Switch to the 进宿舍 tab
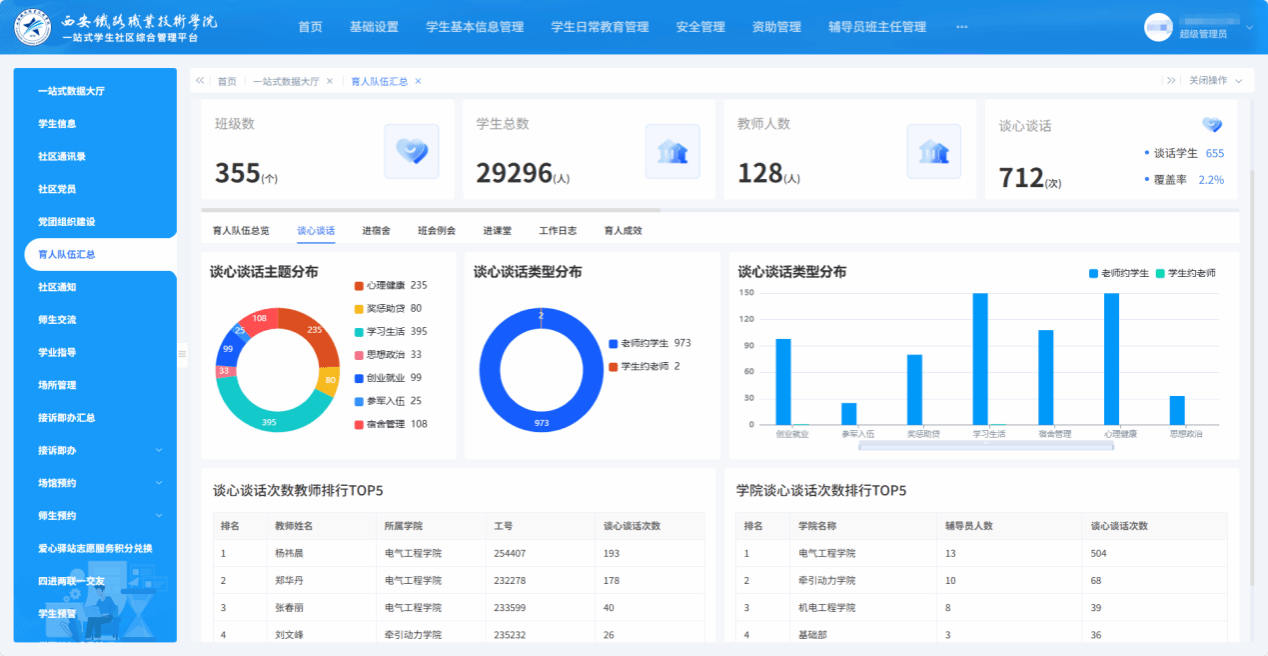 pyautogui.click(x=376, y=231)
